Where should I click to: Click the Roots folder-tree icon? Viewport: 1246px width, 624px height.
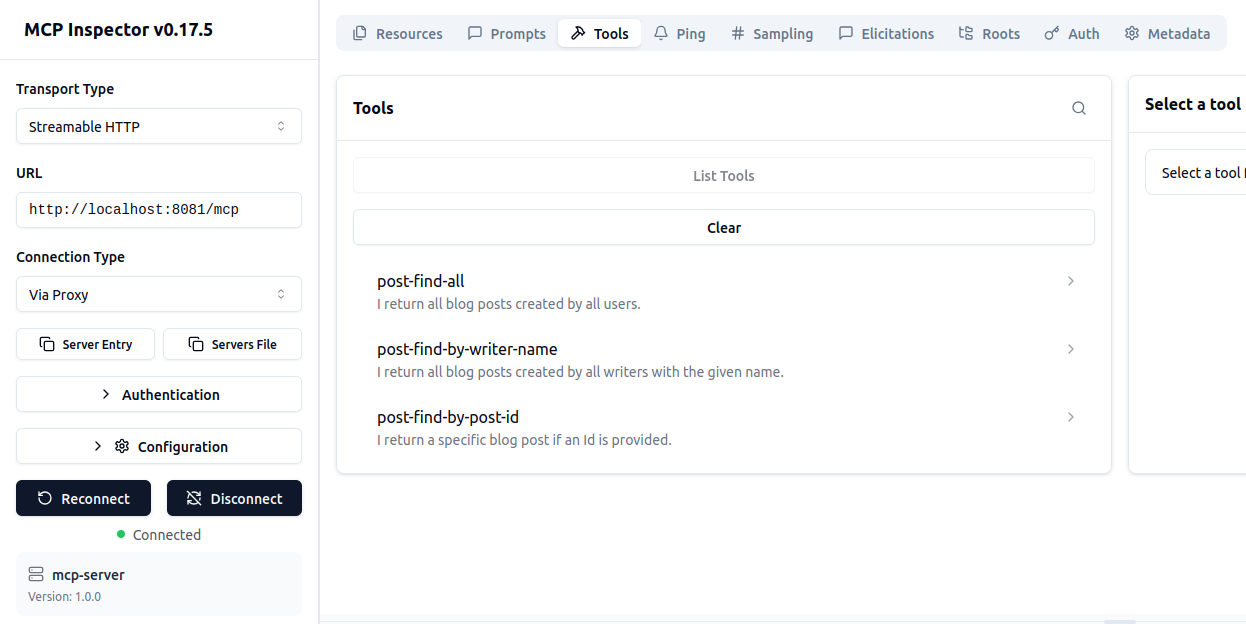(x=966, y=34)
